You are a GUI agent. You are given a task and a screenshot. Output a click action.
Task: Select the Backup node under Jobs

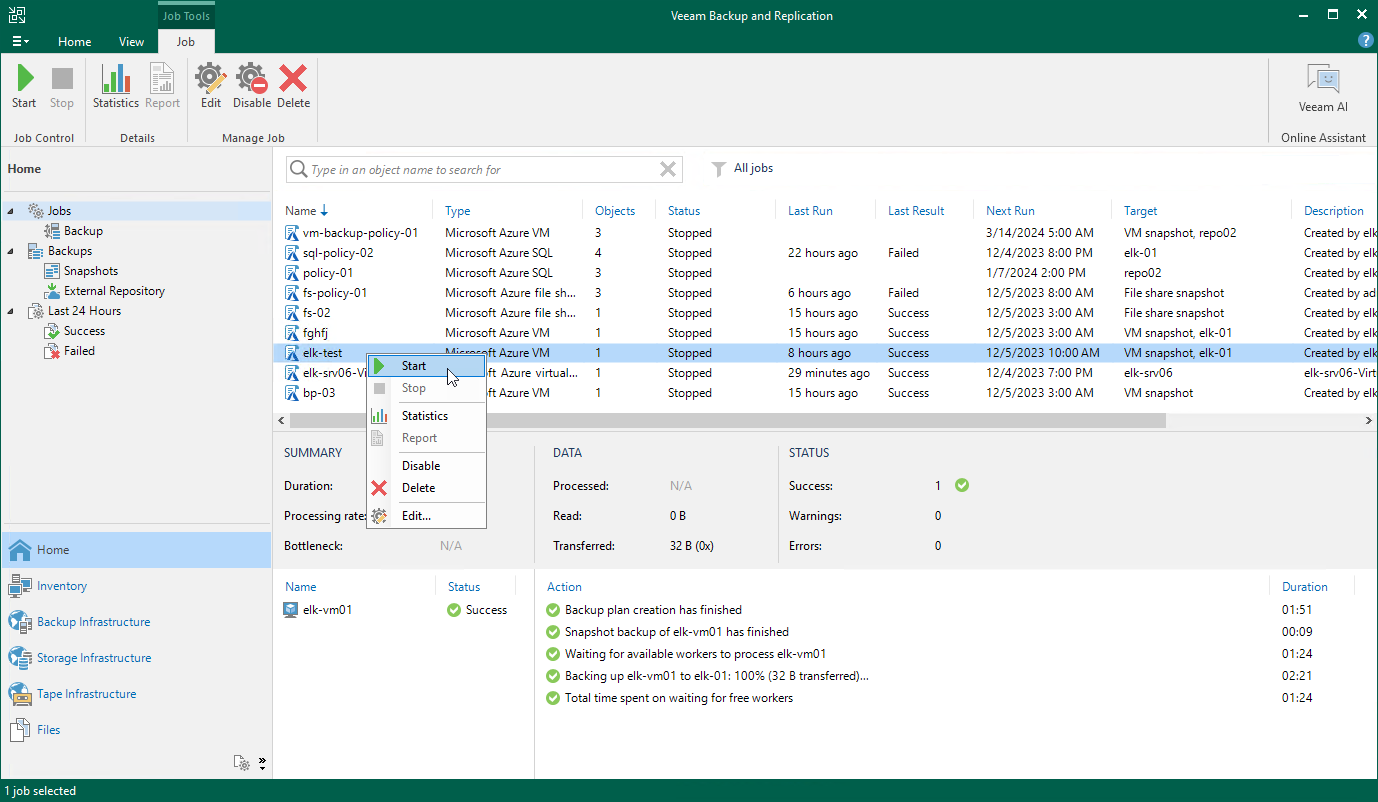coord(83,231)
